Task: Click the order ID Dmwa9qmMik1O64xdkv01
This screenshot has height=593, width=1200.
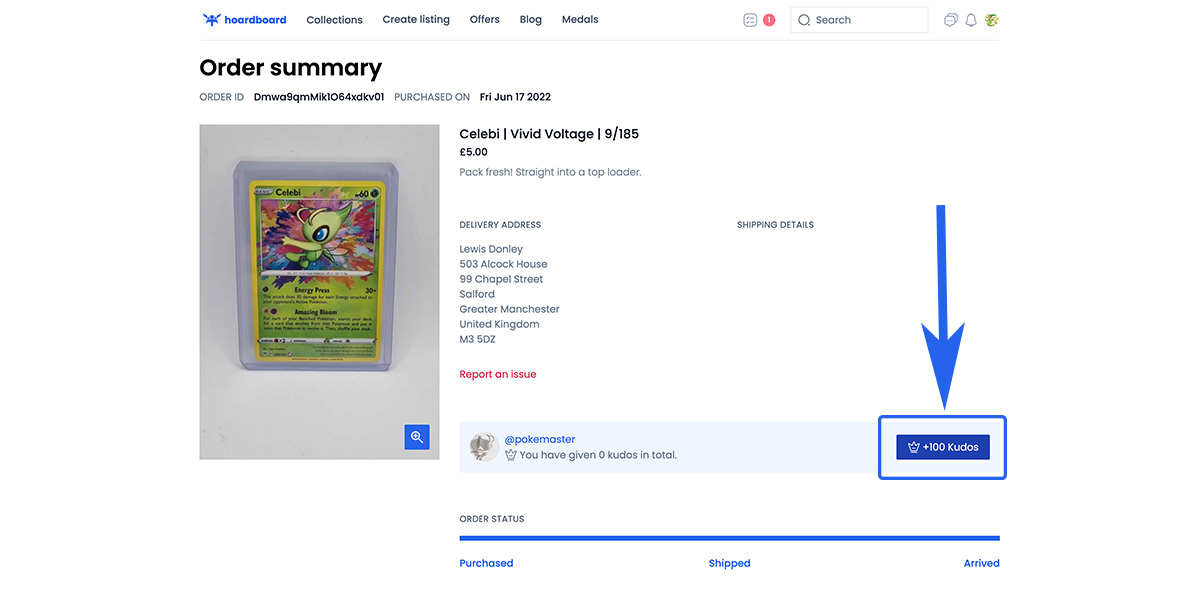Action: click(x=319, y=97)
